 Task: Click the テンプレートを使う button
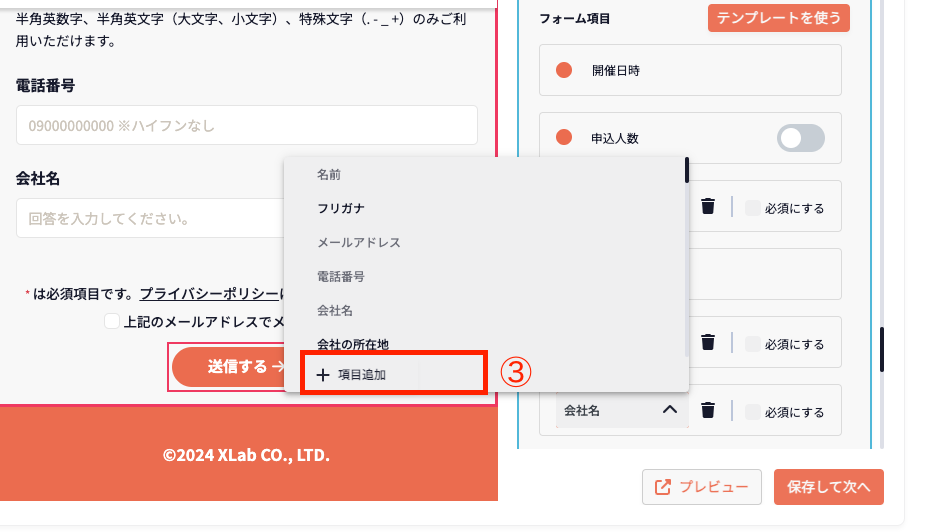coord(778,18)
